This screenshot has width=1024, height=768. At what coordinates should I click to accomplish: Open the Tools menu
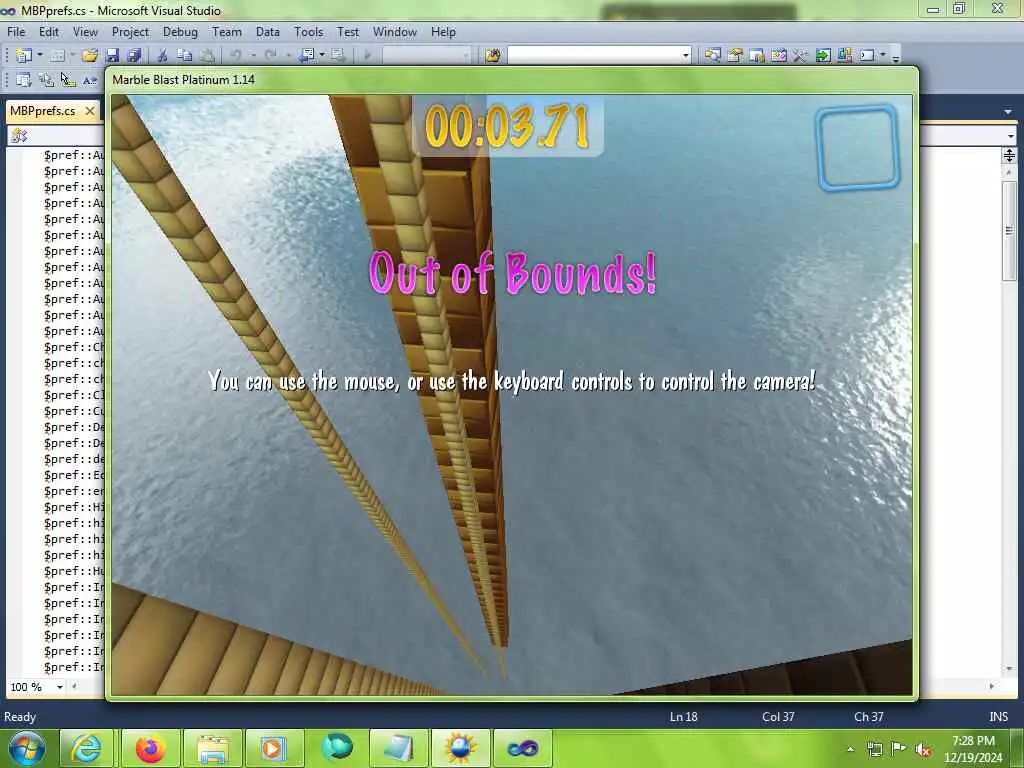pyautogui.click(x=308, y=31)
